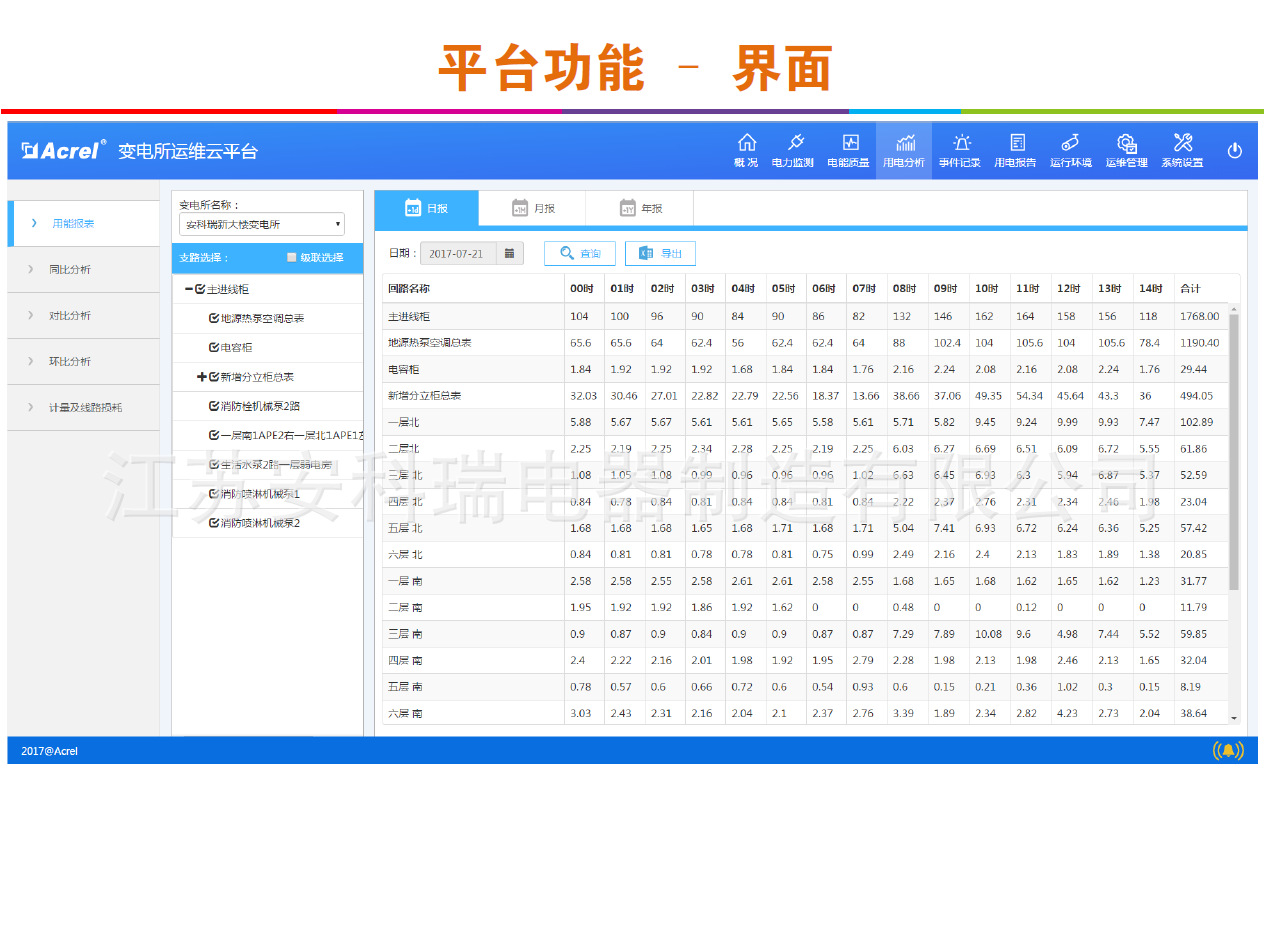The width and height of the screenshot is (1264, 947).
Task: Open the calendar date picker icon
Action: (510, 253)
